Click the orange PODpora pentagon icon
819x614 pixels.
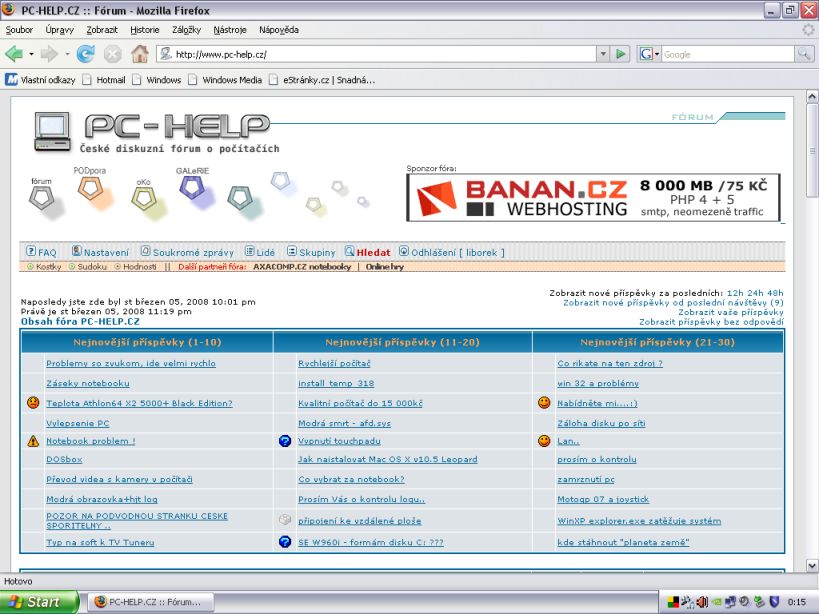click(x=90, y=188)
